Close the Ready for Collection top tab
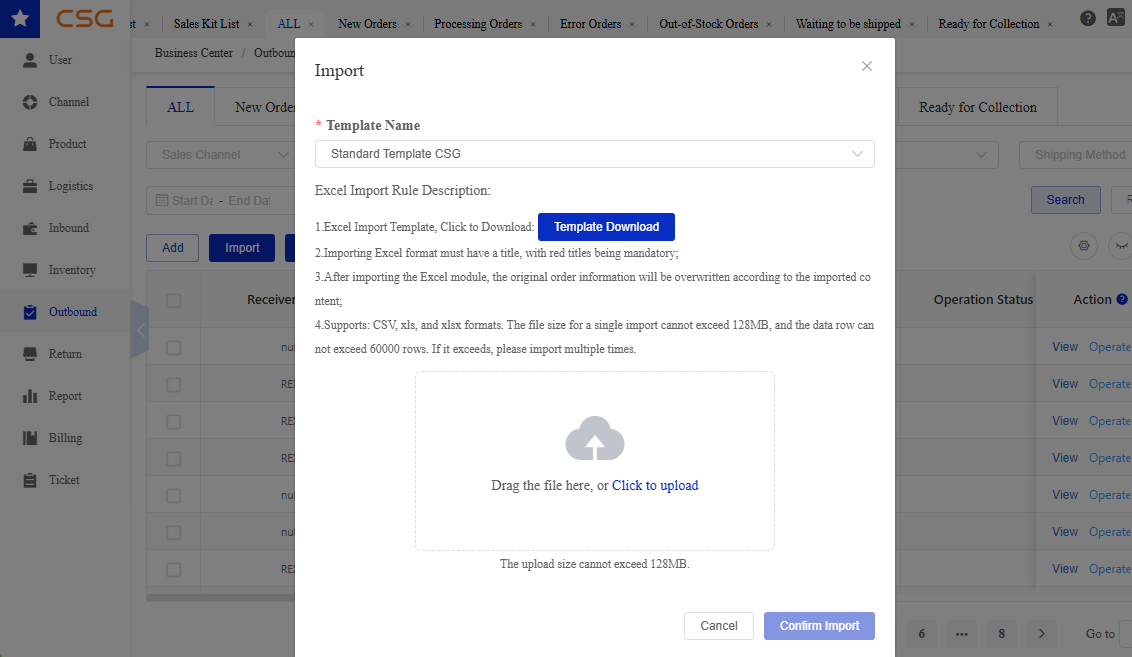The width and height of the screenshot is (1132, 657). [x=1050, y=25]
